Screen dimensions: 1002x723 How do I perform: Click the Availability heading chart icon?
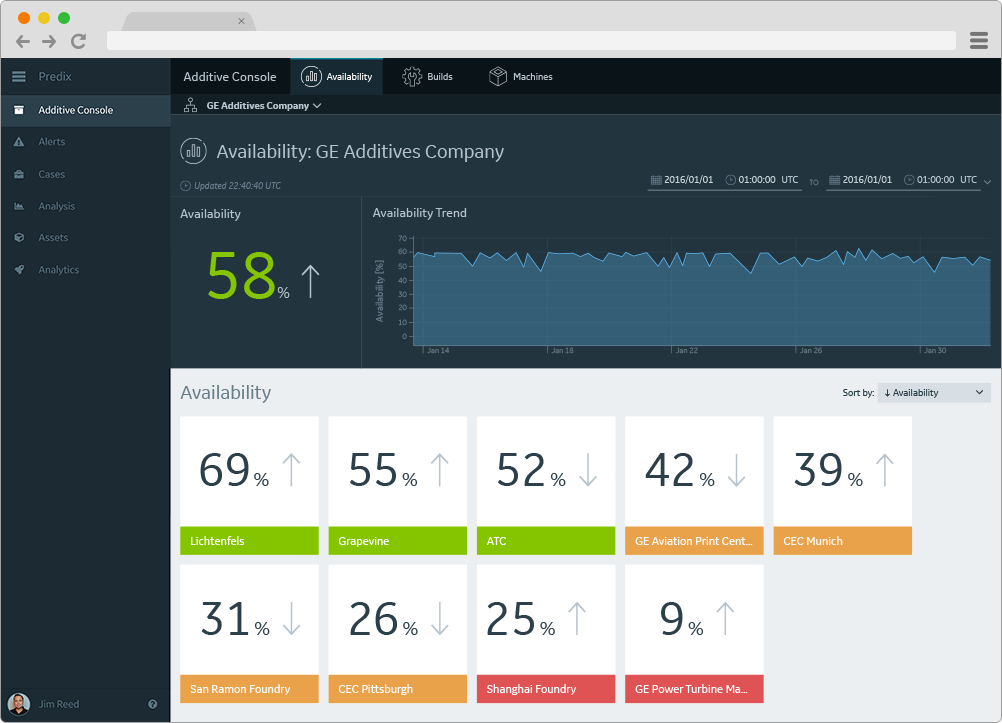pos(194,152)
